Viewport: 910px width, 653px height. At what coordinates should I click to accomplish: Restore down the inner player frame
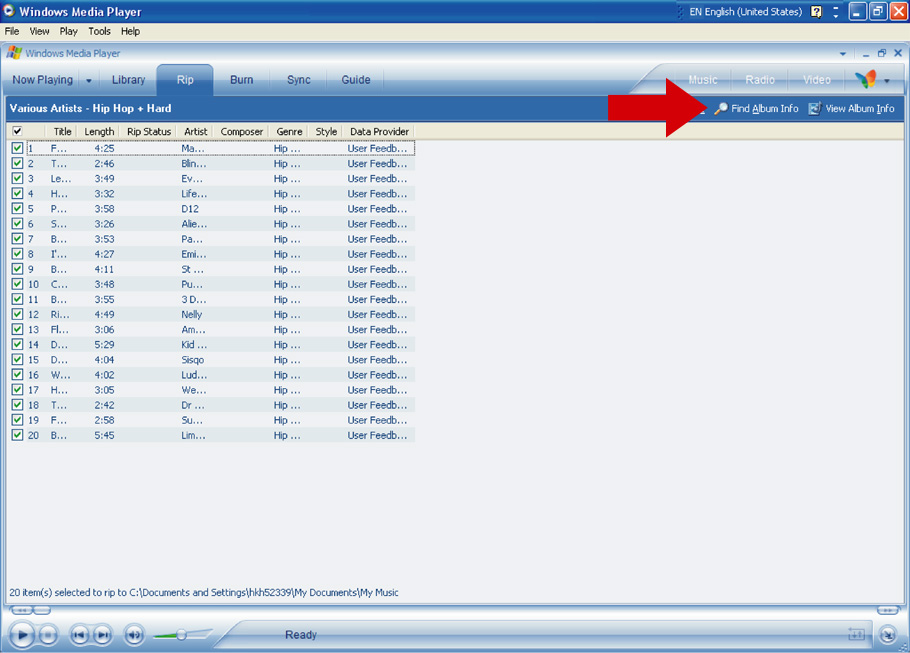click(882, 53)
